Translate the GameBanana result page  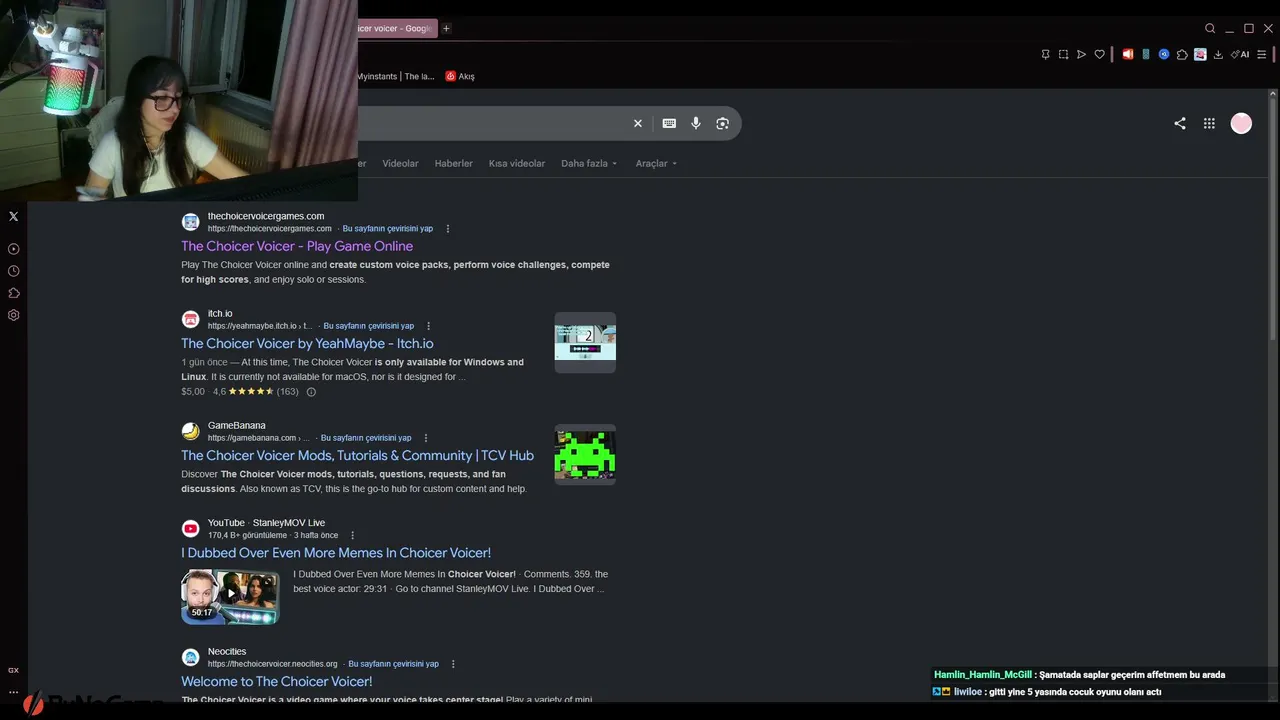(366, 438)
